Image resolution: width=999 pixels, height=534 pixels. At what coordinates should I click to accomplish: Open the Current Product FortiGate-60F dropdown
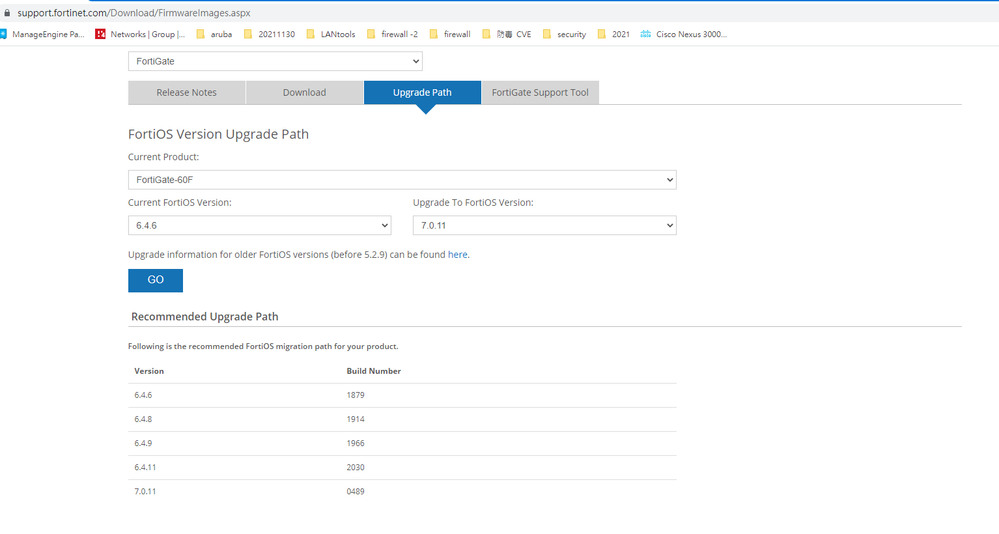click(x=402, y=180)
